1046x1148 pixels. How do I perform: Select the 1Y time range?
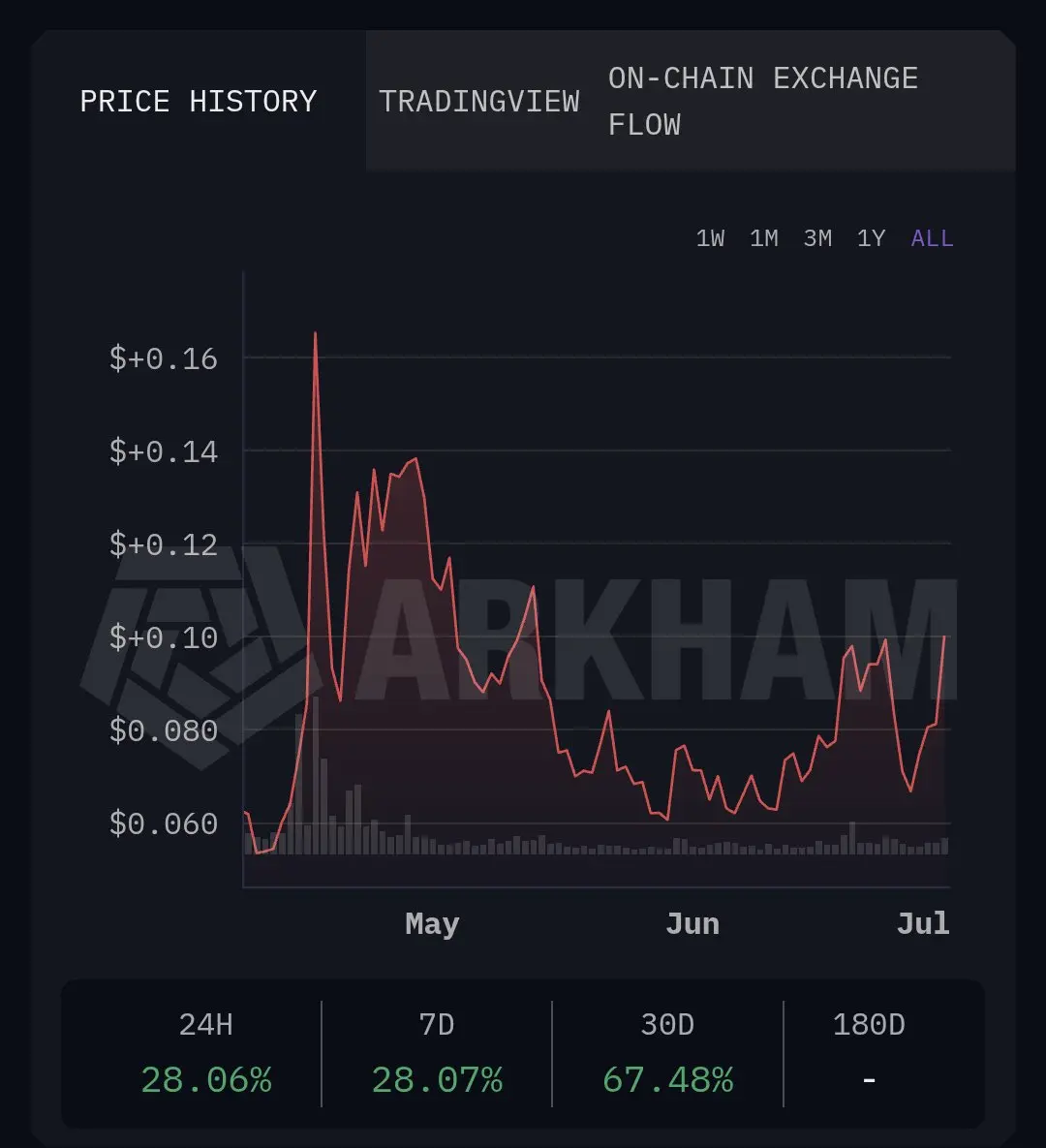[x=871, y=238]
